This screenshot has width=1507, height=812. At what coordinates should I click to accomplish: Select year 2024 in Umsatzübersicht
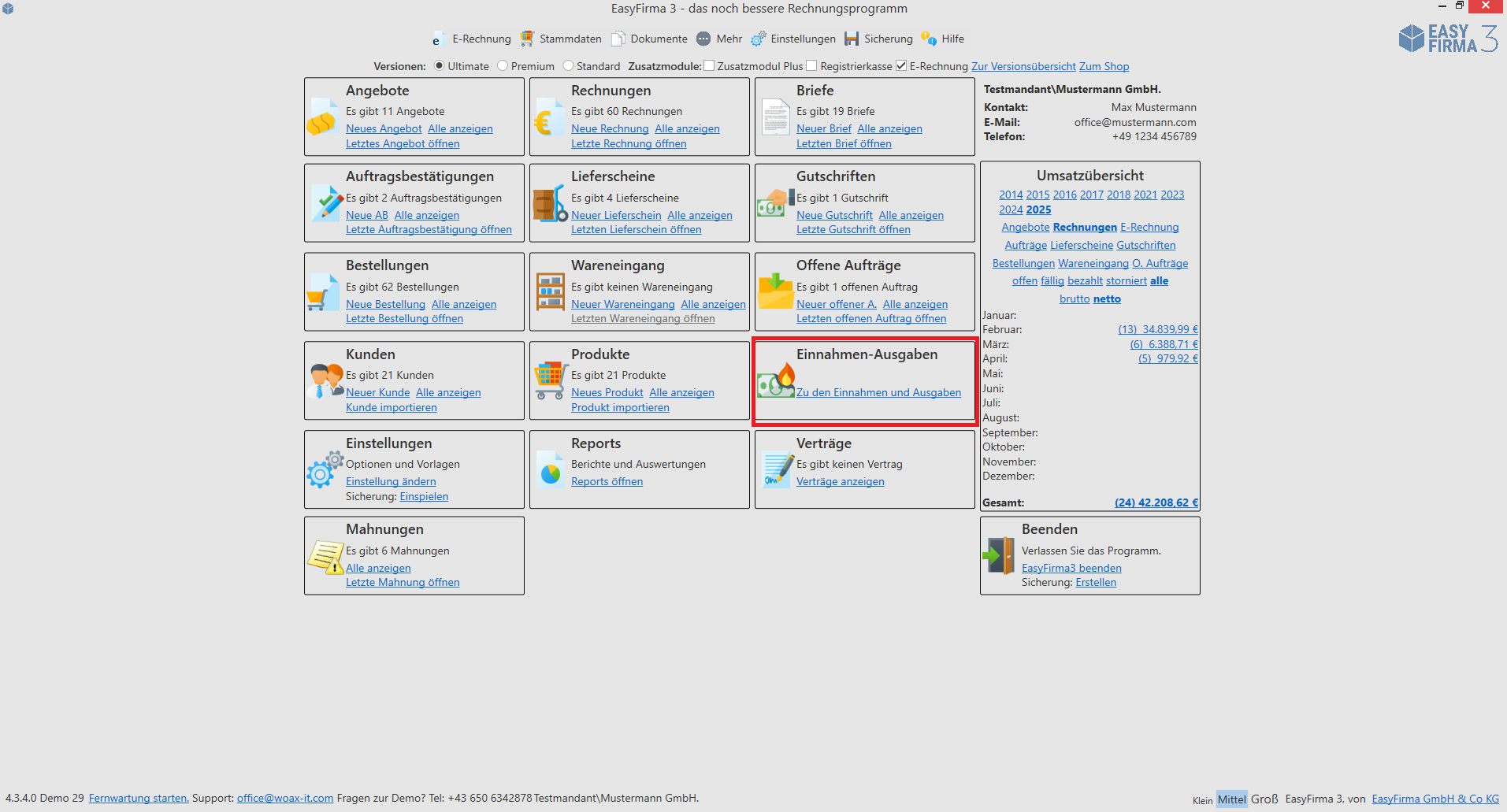(1011, 210)
